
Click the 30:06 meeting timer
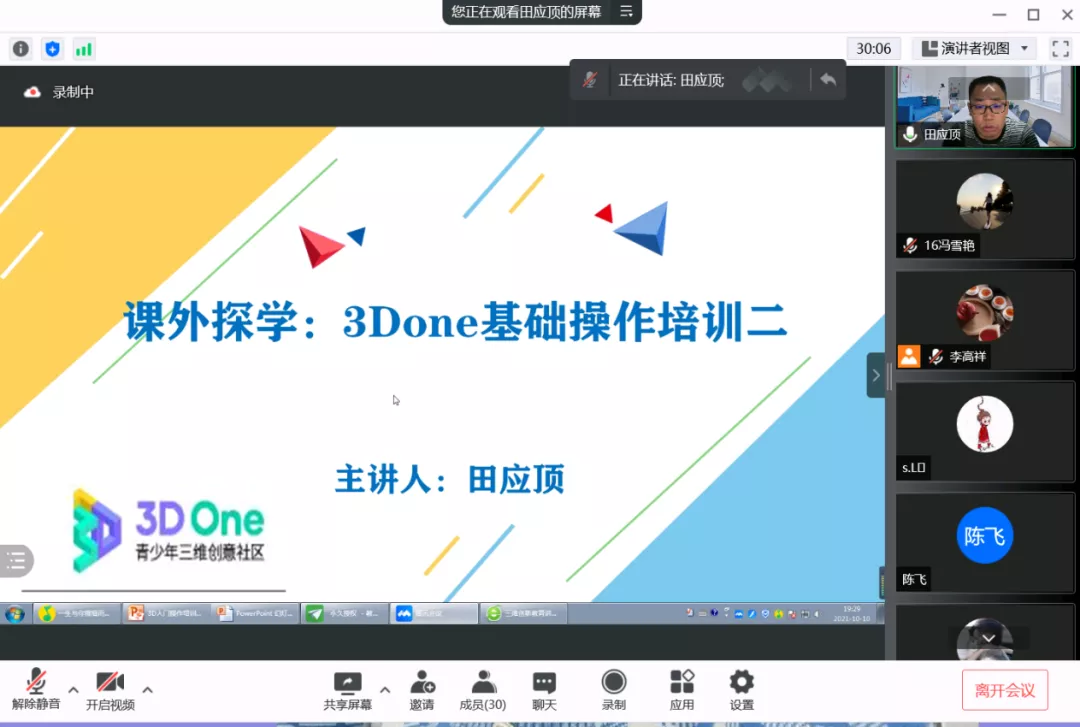click(x=873, y=48)
